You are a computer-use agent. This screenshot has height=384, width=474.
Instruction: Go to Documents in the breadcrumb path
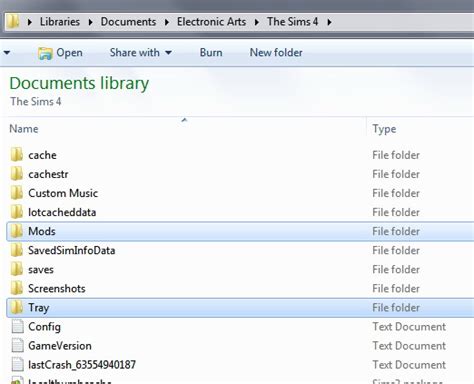128,22
